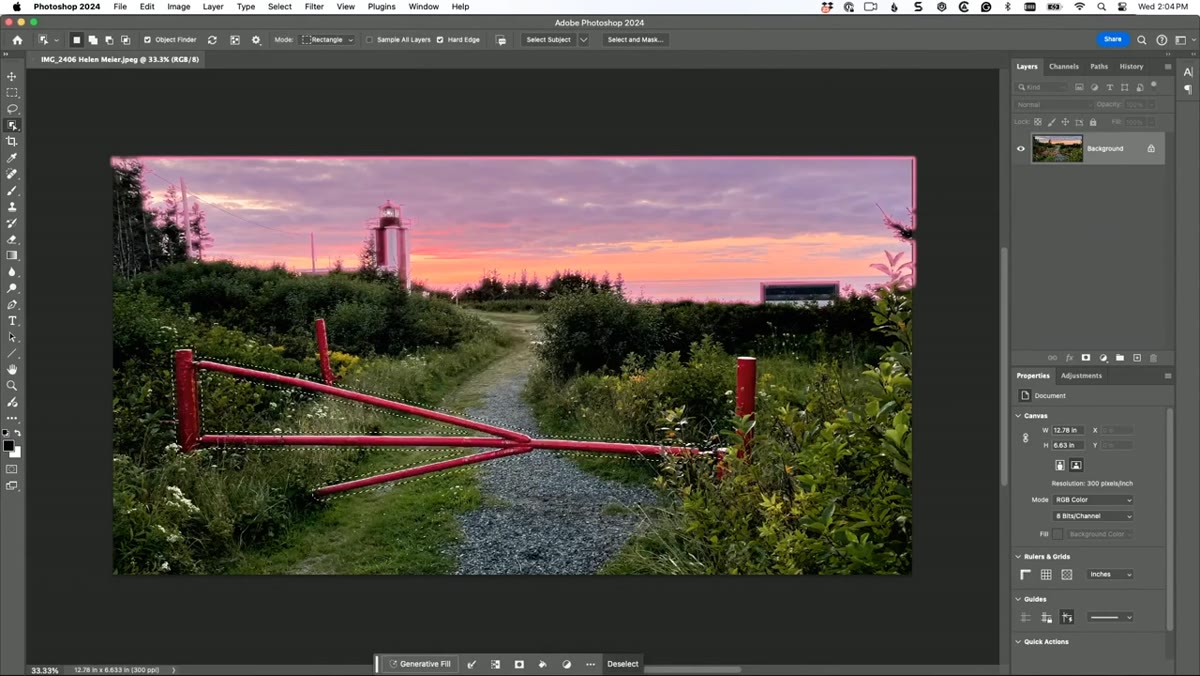Select the Gradient tool

click(12, 255)
